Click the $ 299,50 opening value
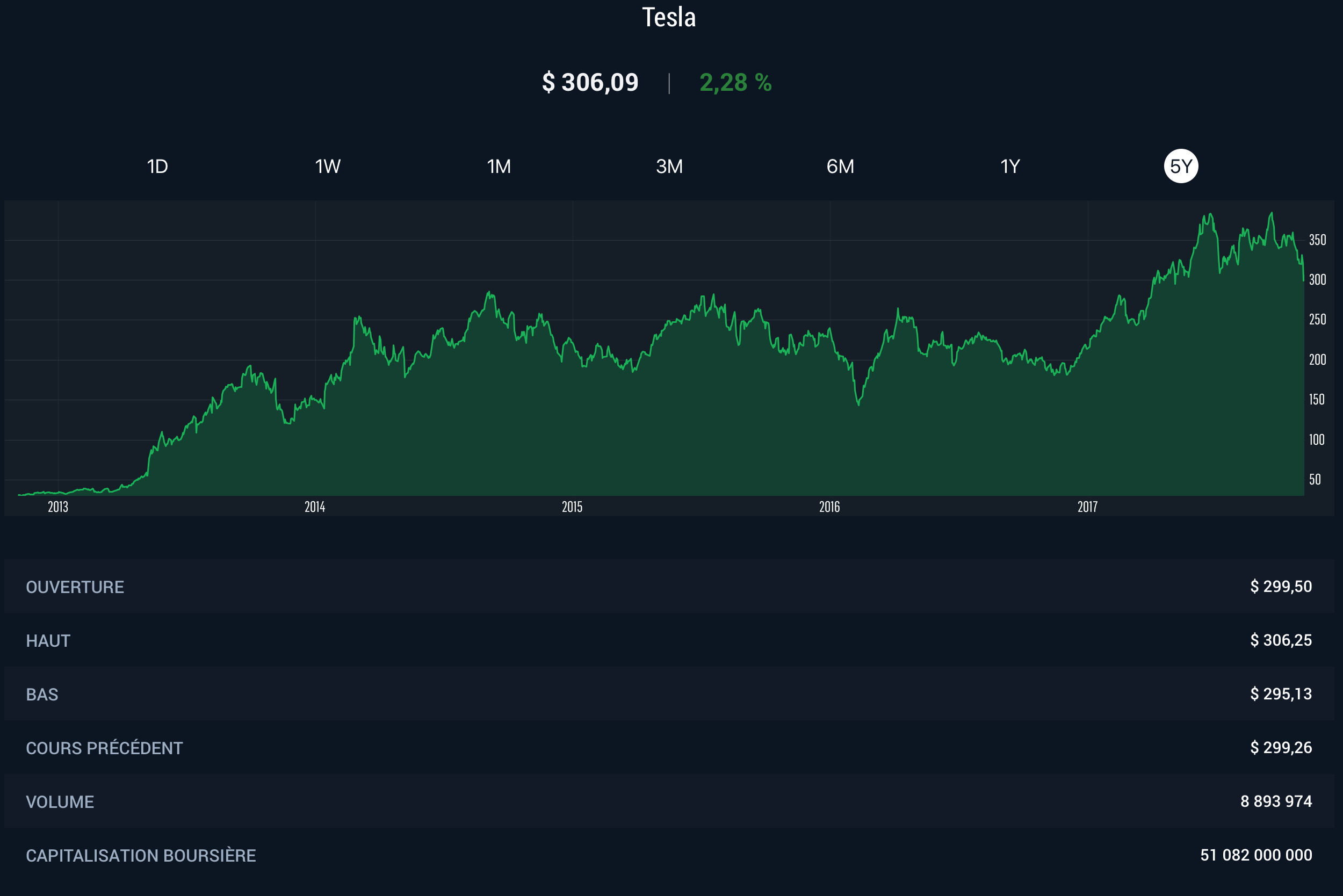 [x=1281, y=586]
